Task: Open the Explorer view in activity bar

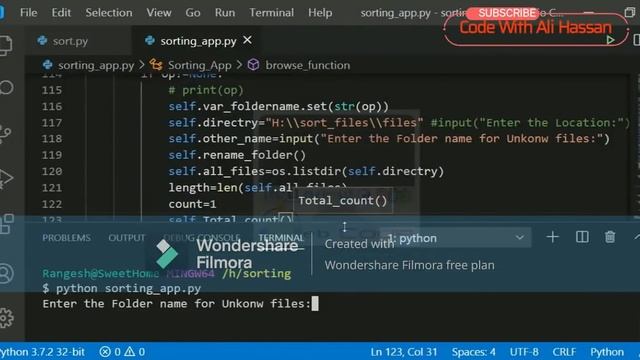Action: point(6,45)
